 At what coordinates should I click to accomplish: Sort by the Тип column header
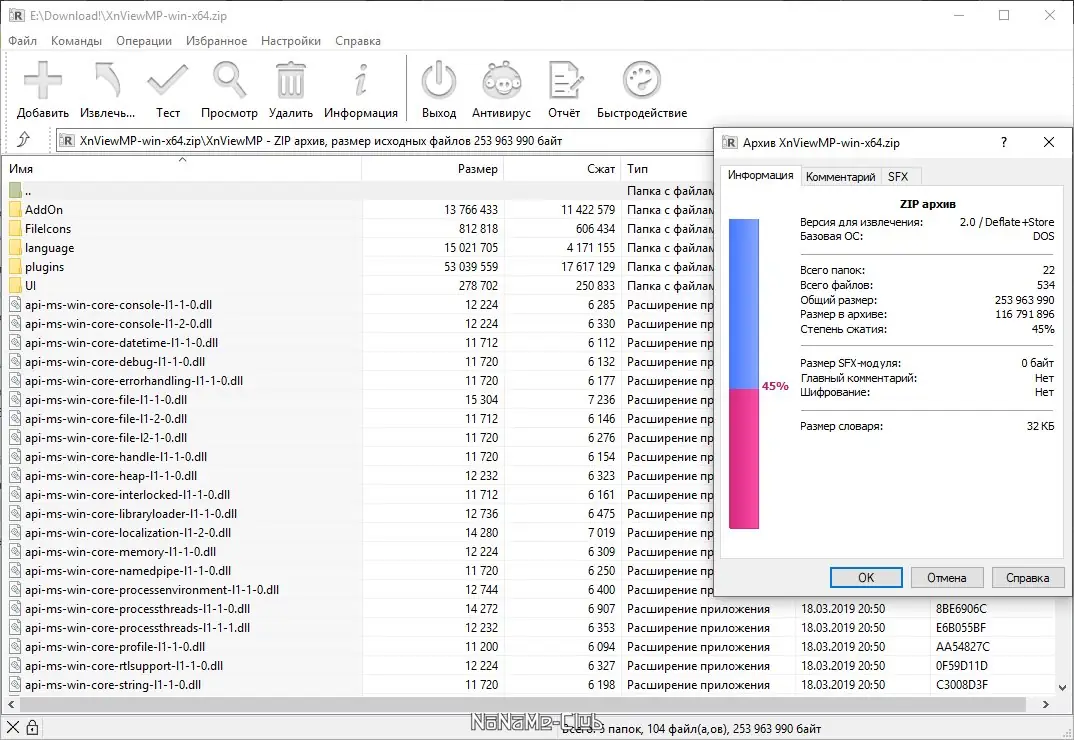(x=667, y=169)
